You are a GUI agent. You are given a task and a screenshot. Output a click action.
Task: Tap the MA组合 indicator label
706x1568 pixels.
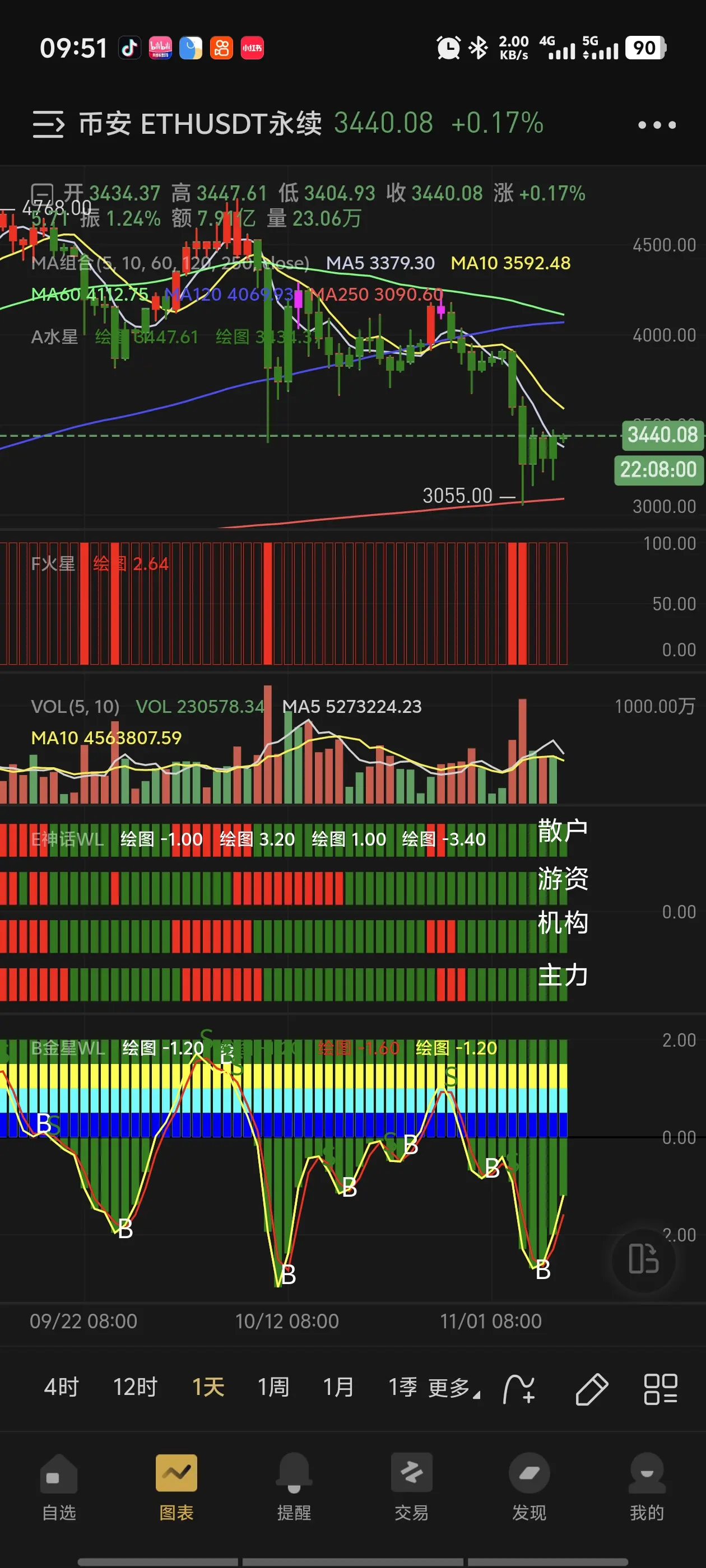[170, 263]
